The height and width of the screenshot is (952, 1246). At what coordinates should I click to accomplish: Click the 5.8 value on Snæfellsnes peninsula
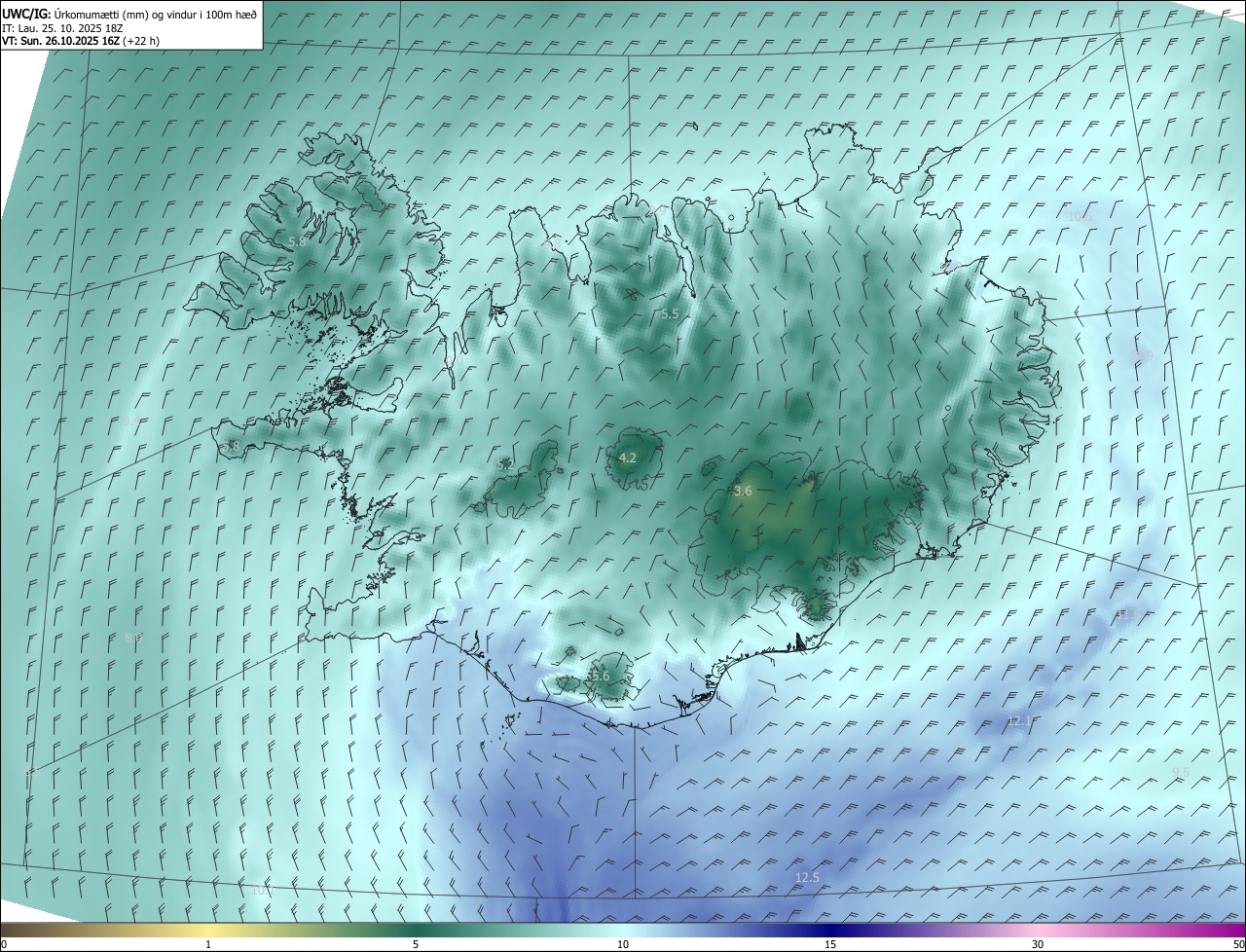231,446
